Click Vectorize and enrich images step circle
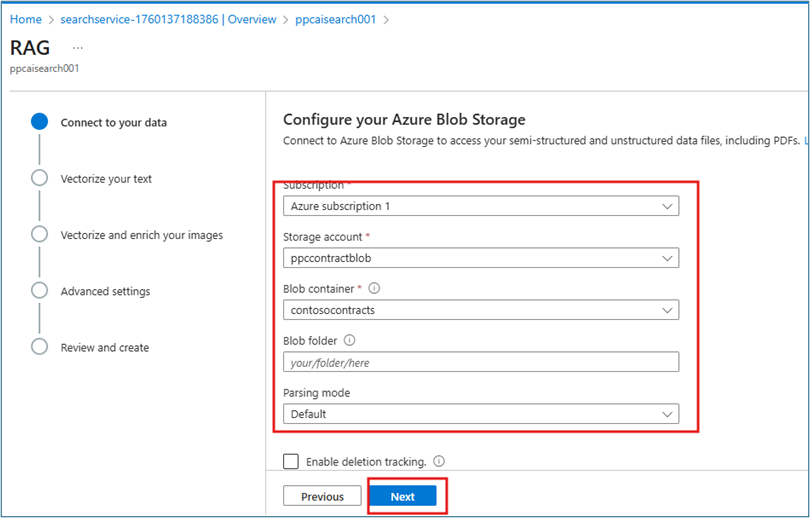Viewport: 810px width, 518px height. click(39, 234)
